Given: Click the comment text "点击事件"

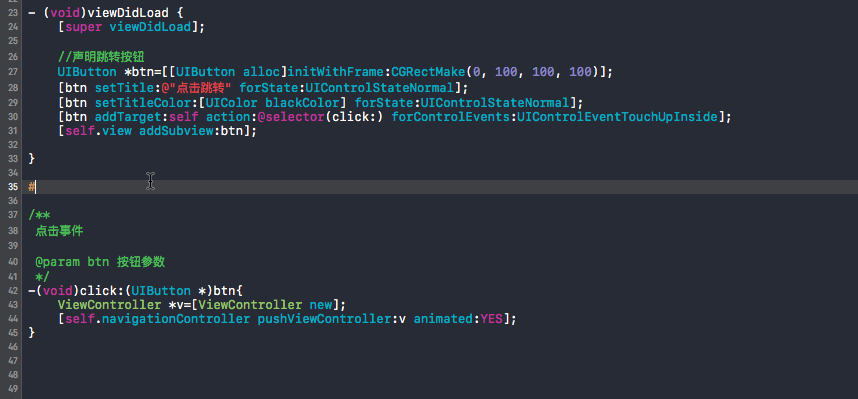Looking at the screenshot, I should [x=59, y=231].
